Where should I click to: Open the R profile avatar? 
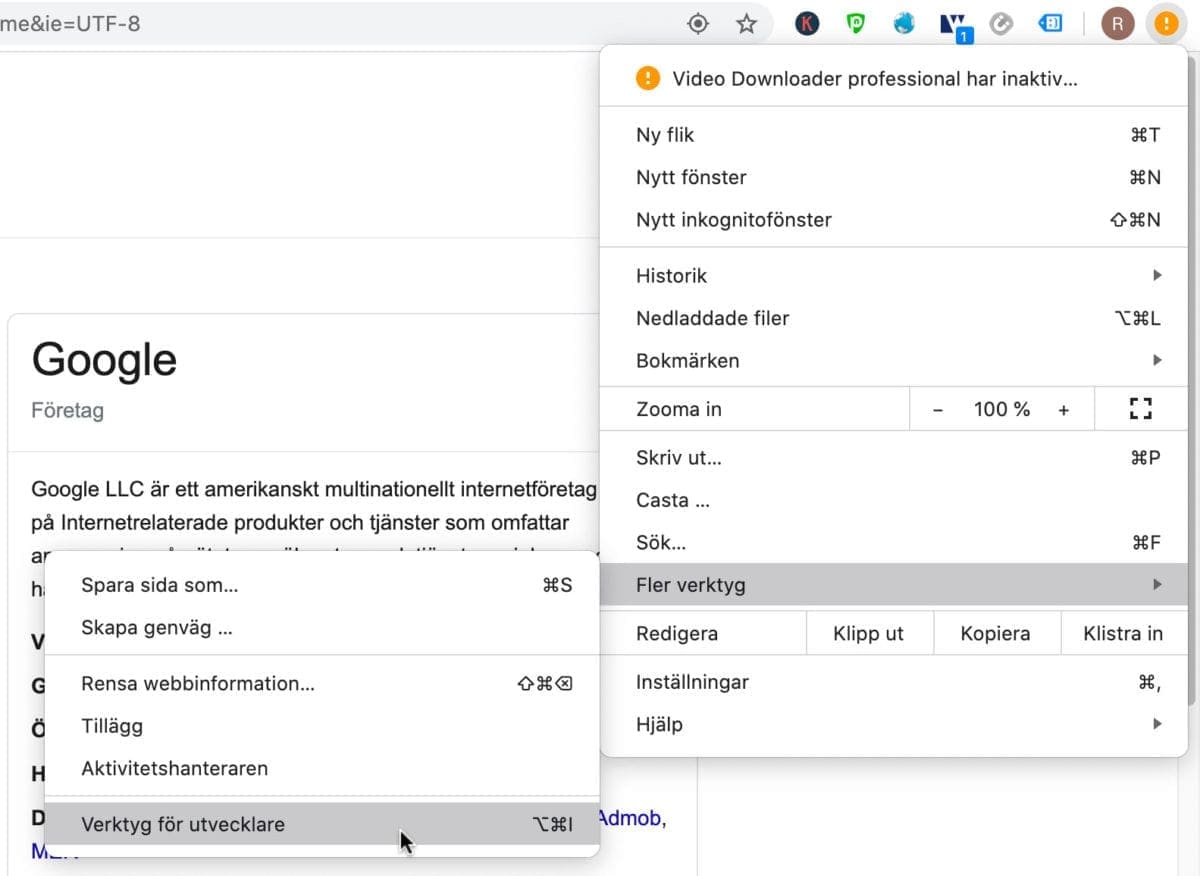point(1117,24)
